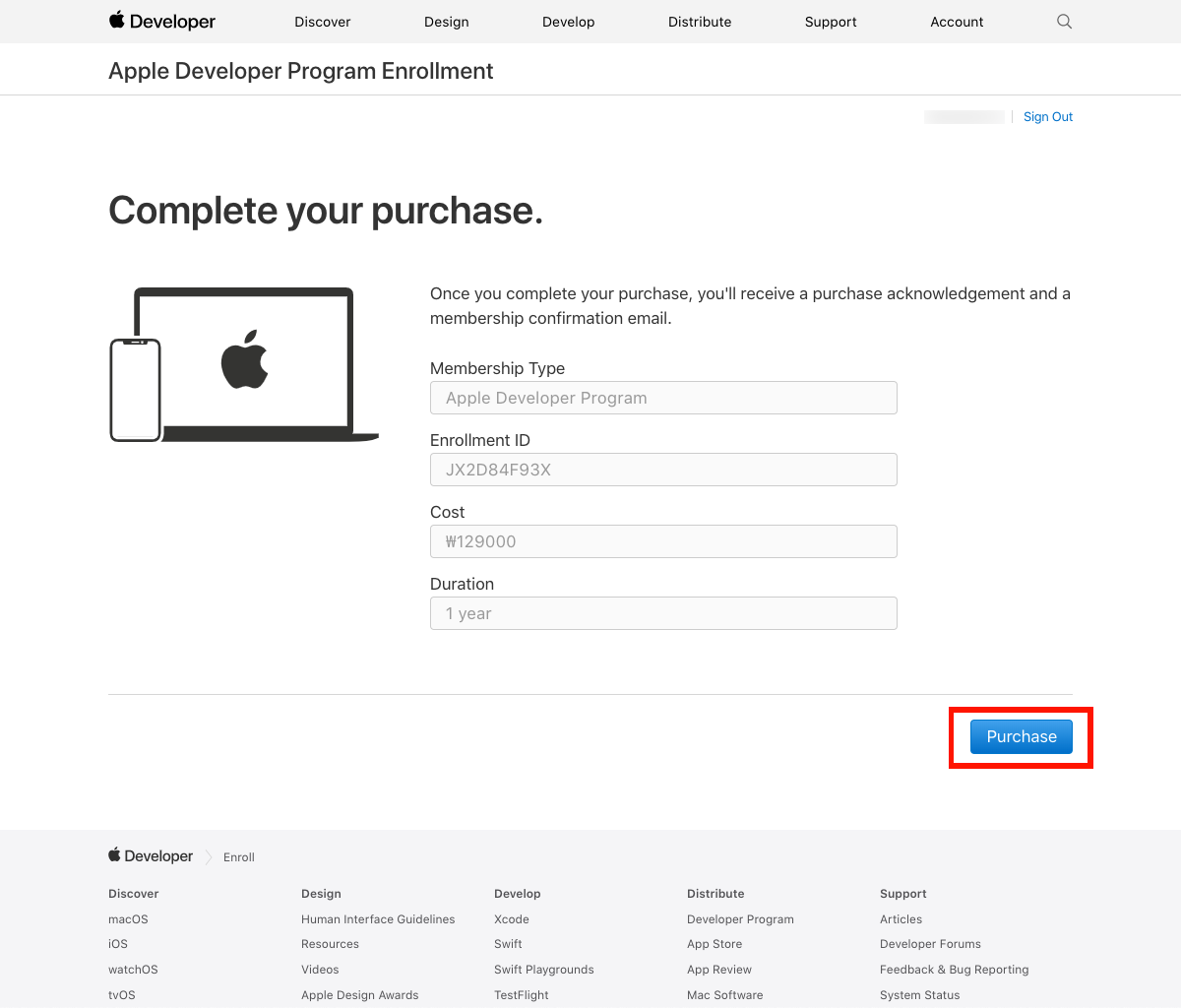Open the Distribute nav item
The image size is (1181, 1008).
[x=700, y=22]
